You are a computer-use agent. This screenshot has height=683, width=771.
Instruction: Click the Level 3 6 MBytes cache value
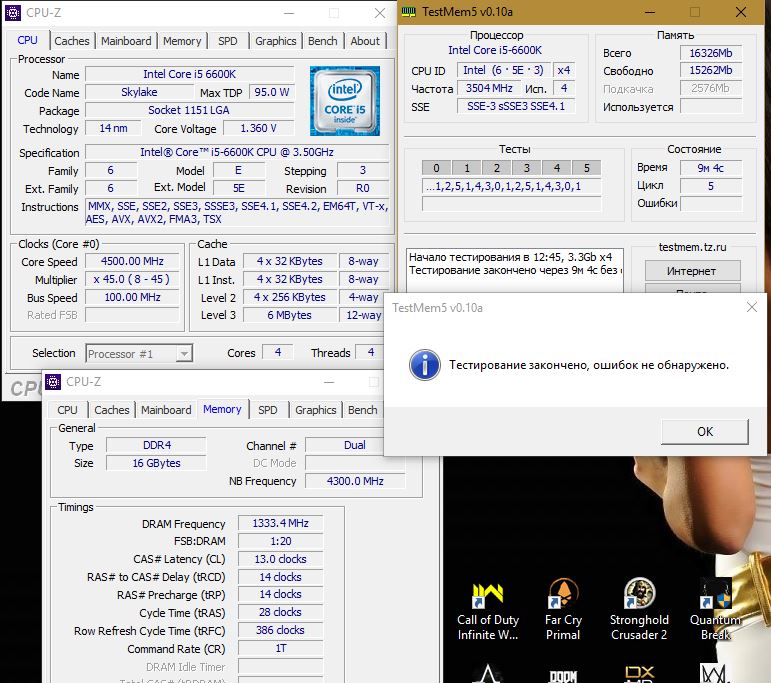(x=289, y=315)
